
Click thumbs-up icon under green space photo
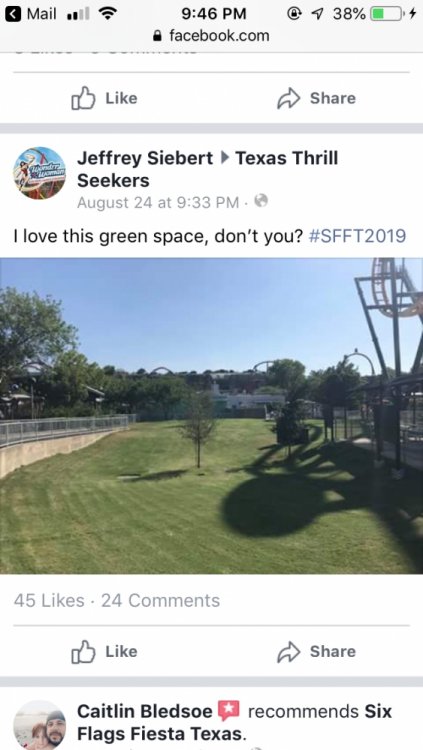pyautogui.click(x=83, y=651)
